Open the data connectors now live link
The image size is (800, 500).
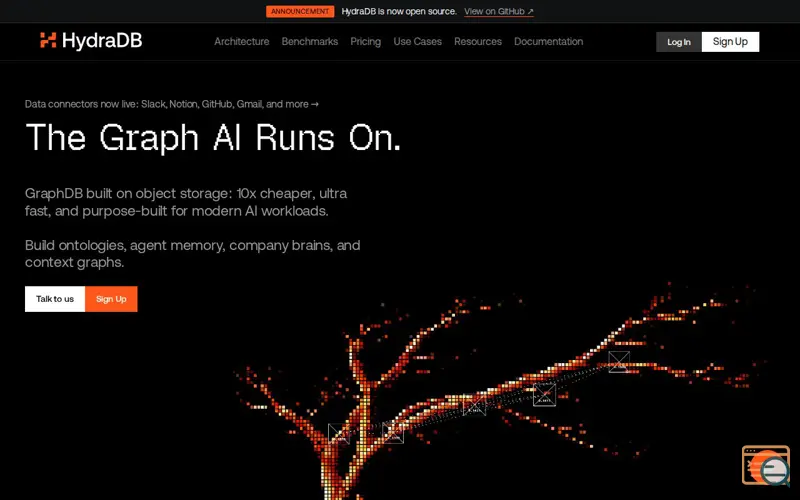(x=172, y=104)
